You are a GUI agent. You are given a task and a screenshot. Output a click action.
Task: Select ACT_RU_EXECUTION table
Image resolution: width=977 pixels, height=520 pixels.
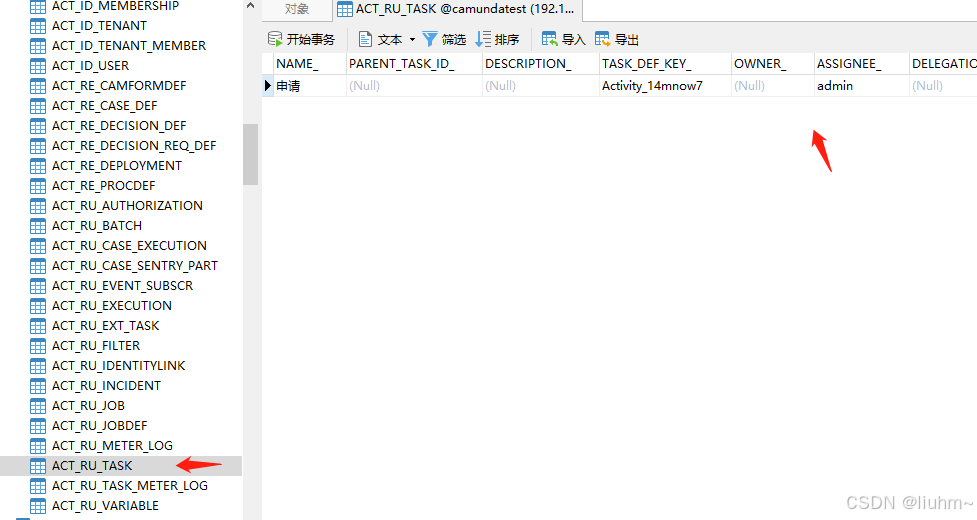tap(112, 306)
